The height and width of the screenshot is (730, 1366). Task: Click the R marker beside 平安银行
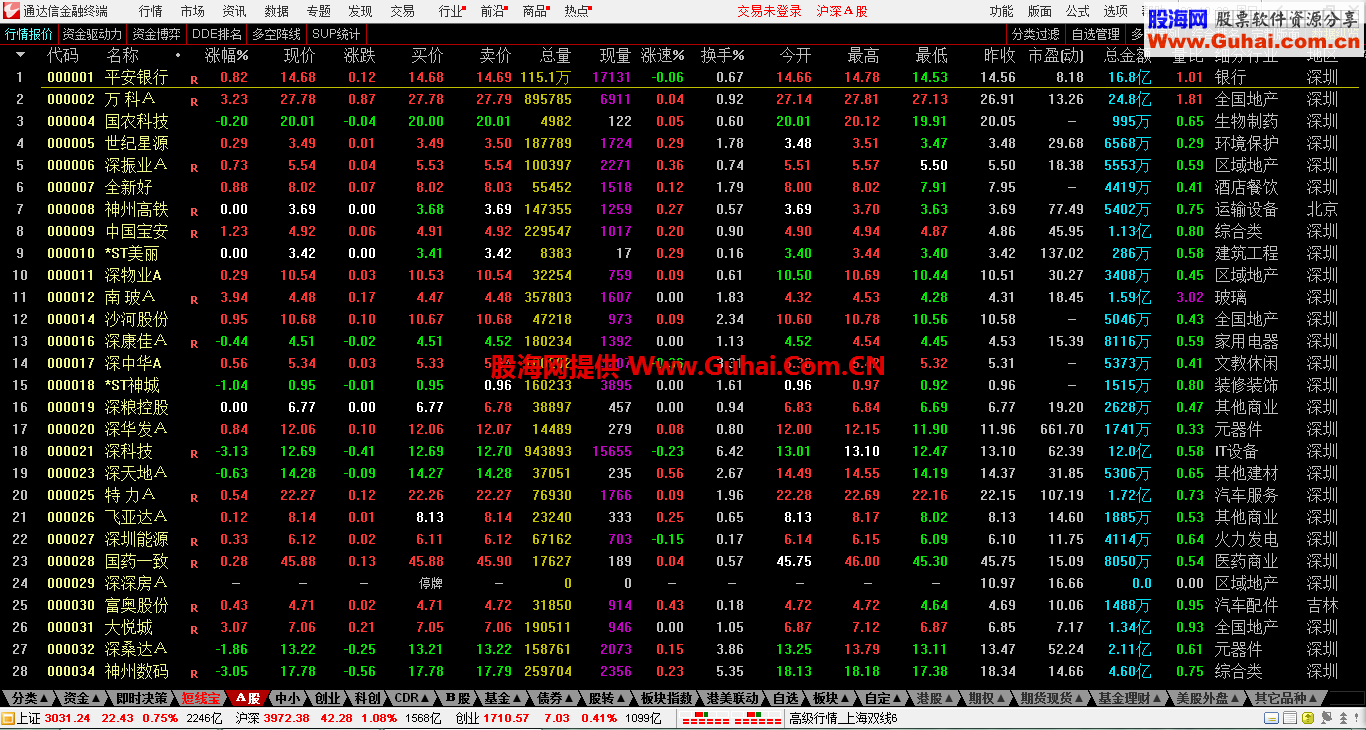pos(194,79)
